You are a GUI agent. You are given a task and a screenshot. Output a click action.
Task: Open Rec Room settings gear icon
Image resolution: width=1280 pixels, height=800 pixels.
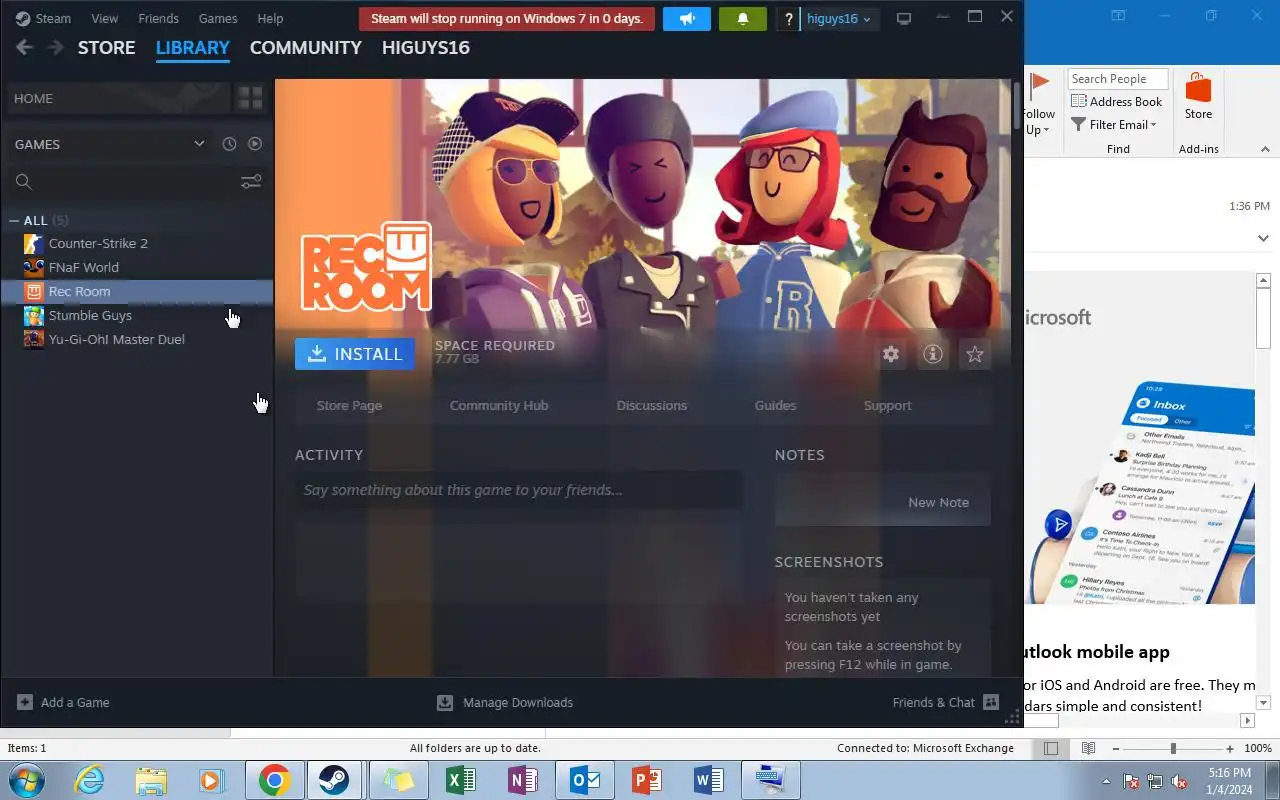(891, 354)
